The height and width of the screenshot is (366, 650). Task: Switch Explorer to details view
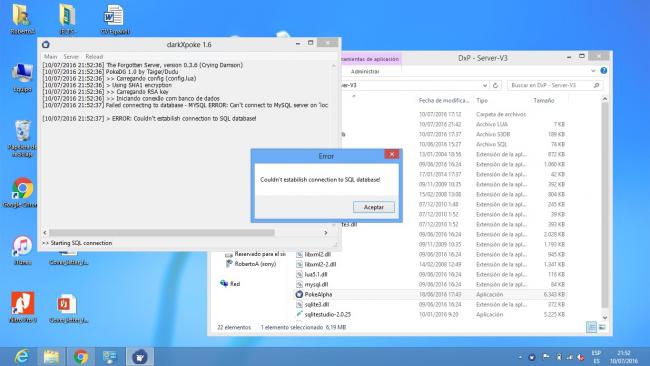592,327
